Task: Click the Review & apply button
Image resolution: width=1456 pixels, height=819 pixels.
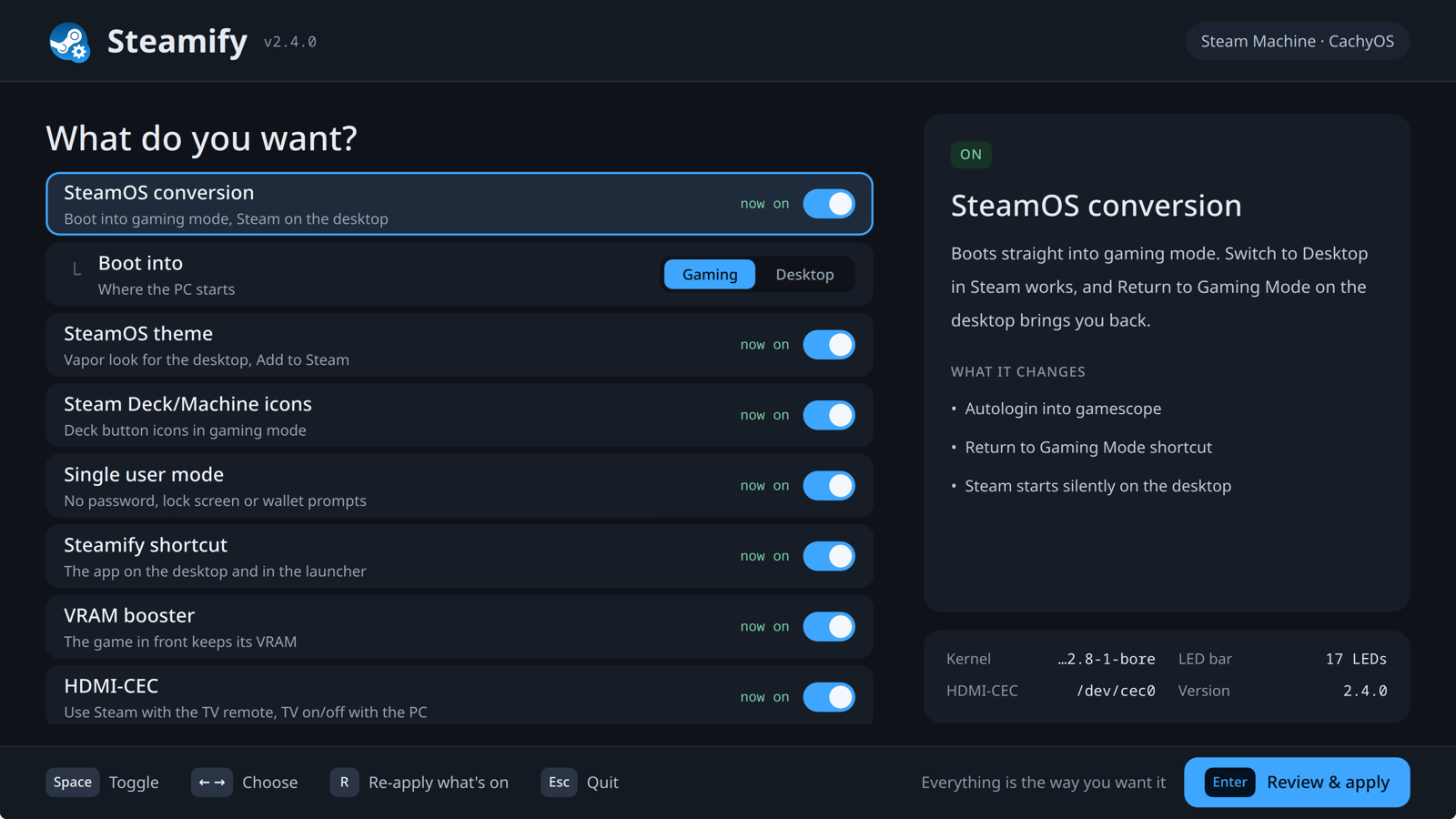Action: (1297, 783)
